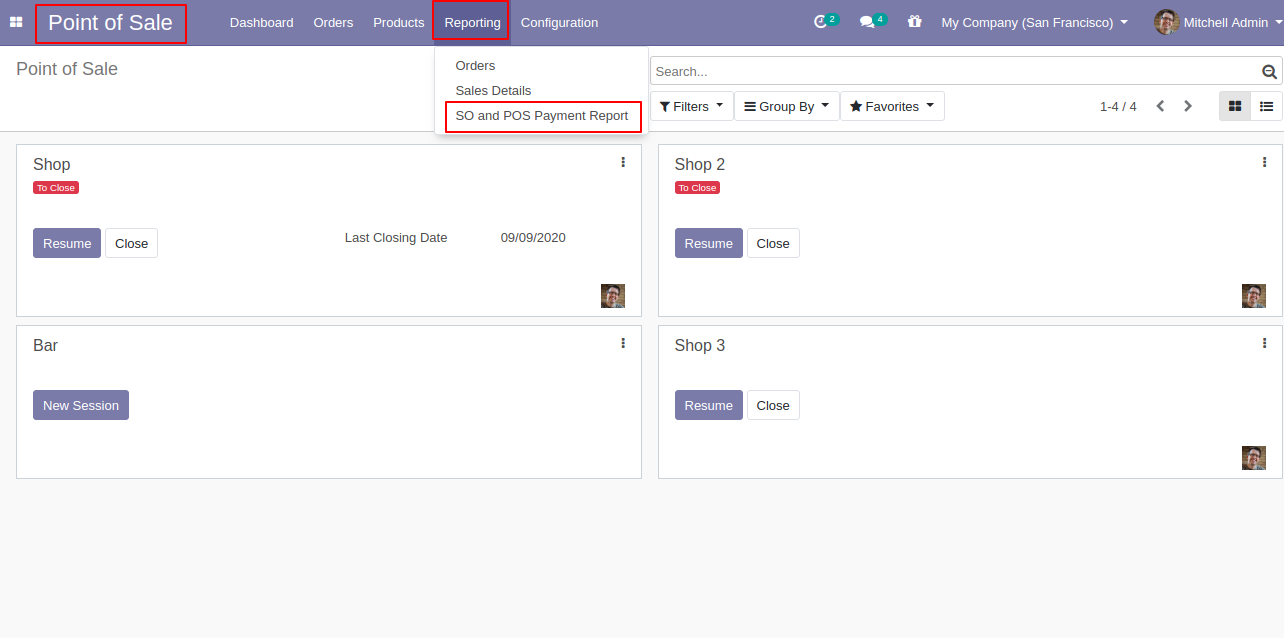
Task: Open the Shop card options menu
Action: 623,162
